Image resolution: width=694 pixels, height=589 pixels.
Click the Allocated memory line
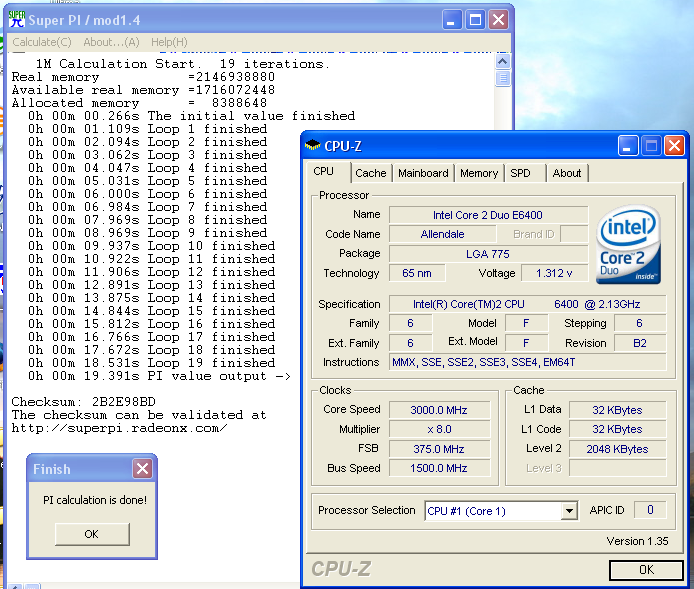(139, 103)
